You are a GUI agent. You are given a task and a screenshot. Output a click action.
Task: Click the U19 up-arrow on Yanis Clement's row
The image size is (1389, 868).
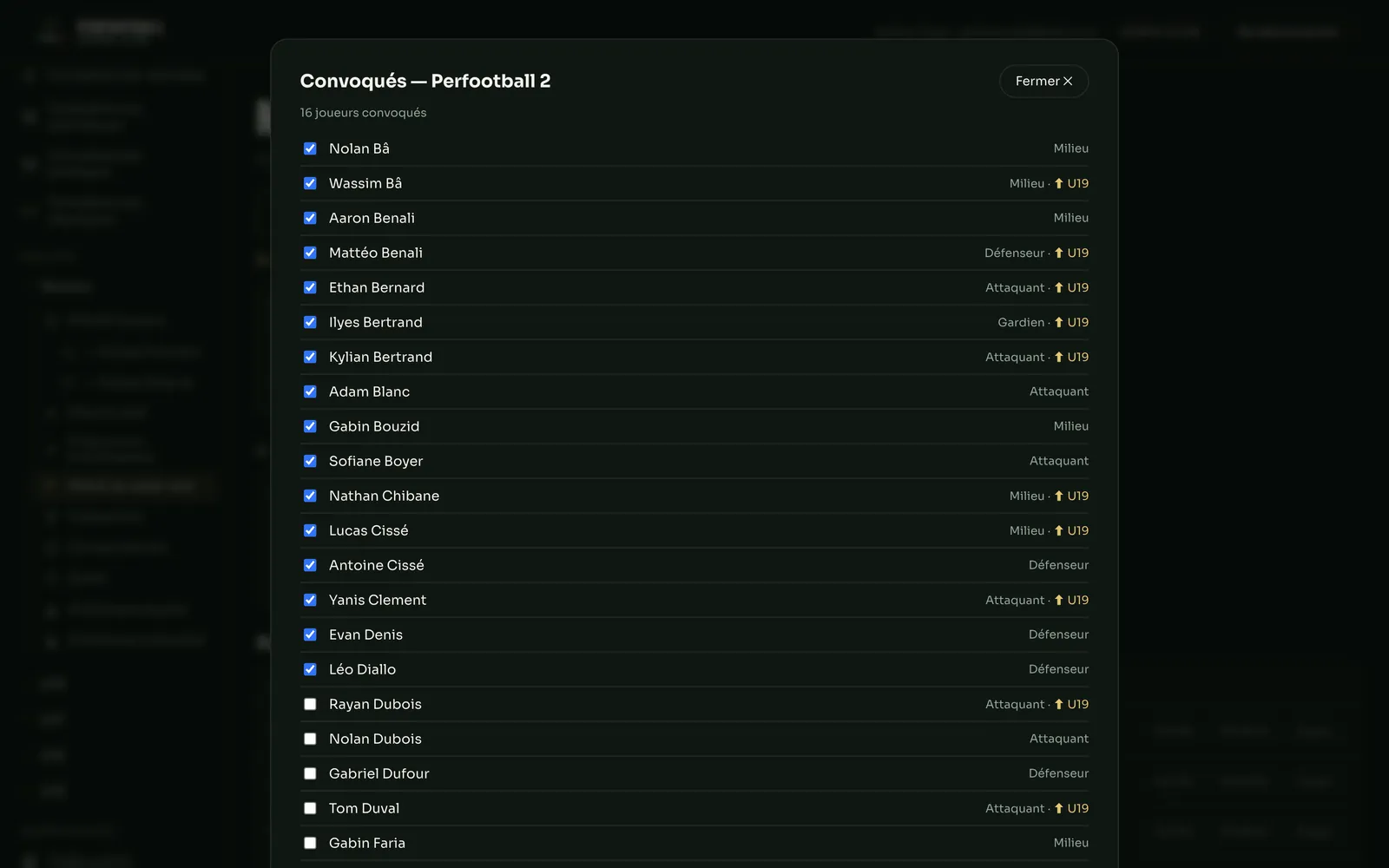tap(1058, 600)
